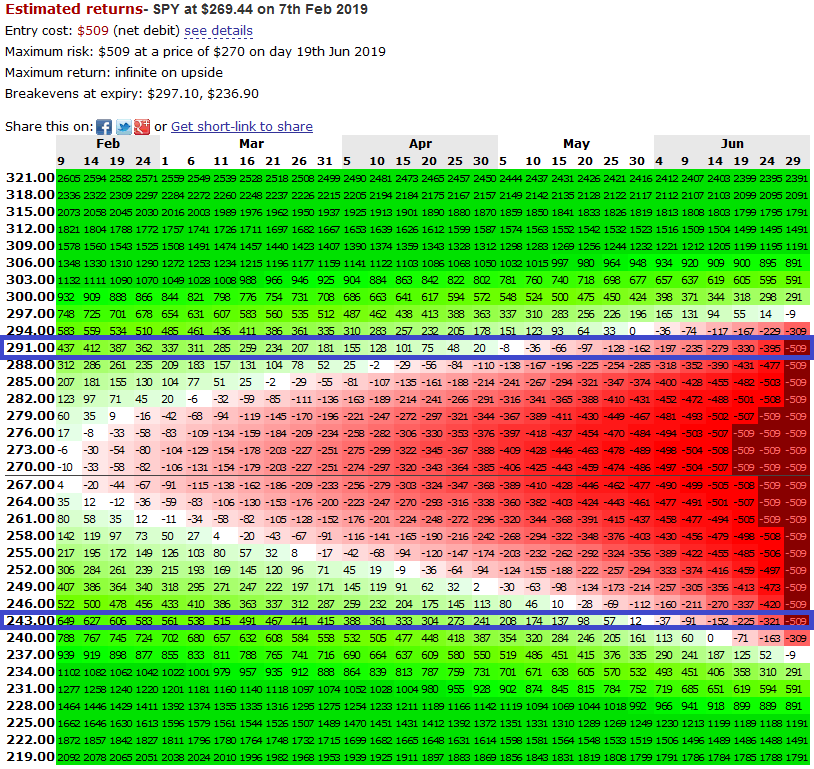Click the Twitter share icon

pos(123,127)
